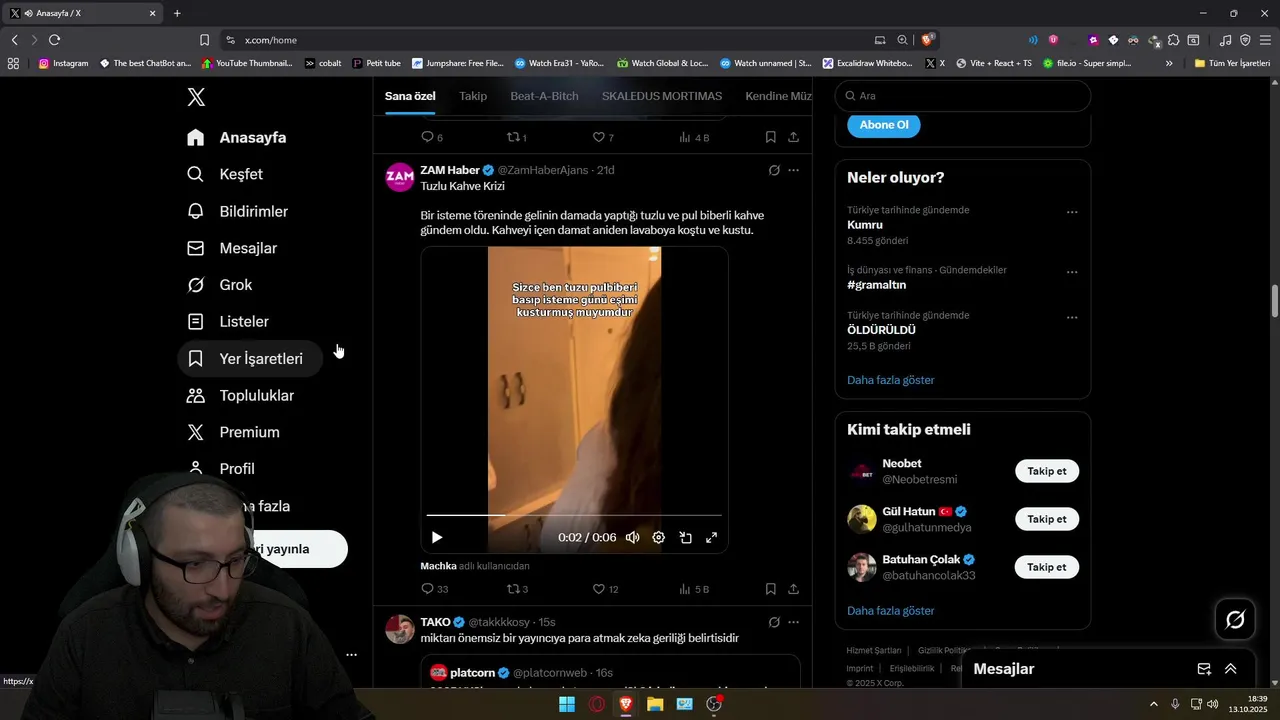Open Premium page
Image resolution: width=1280 pixels, height=720 pixels.
point(234,432)
